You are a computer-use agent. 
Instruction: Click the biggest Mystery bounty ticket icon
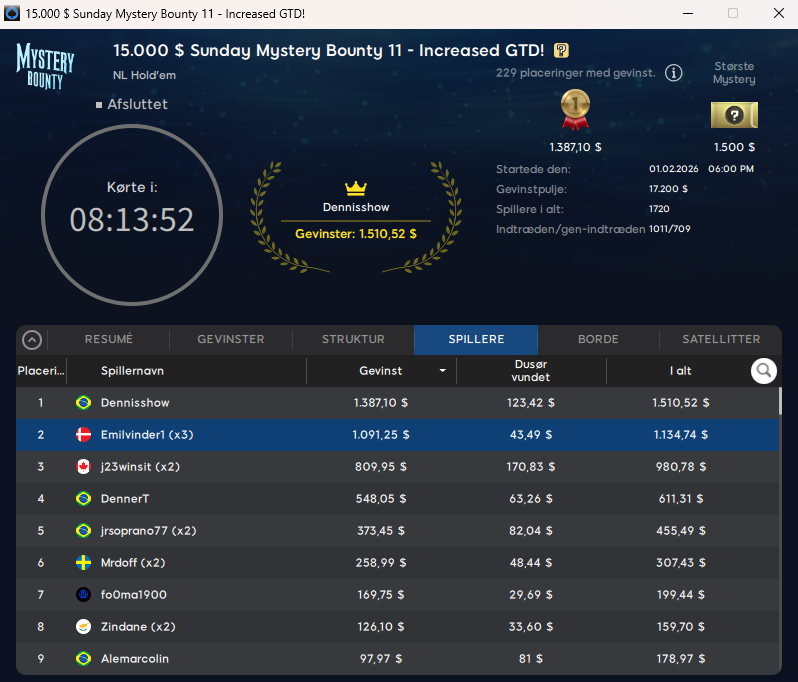point(734,116)
